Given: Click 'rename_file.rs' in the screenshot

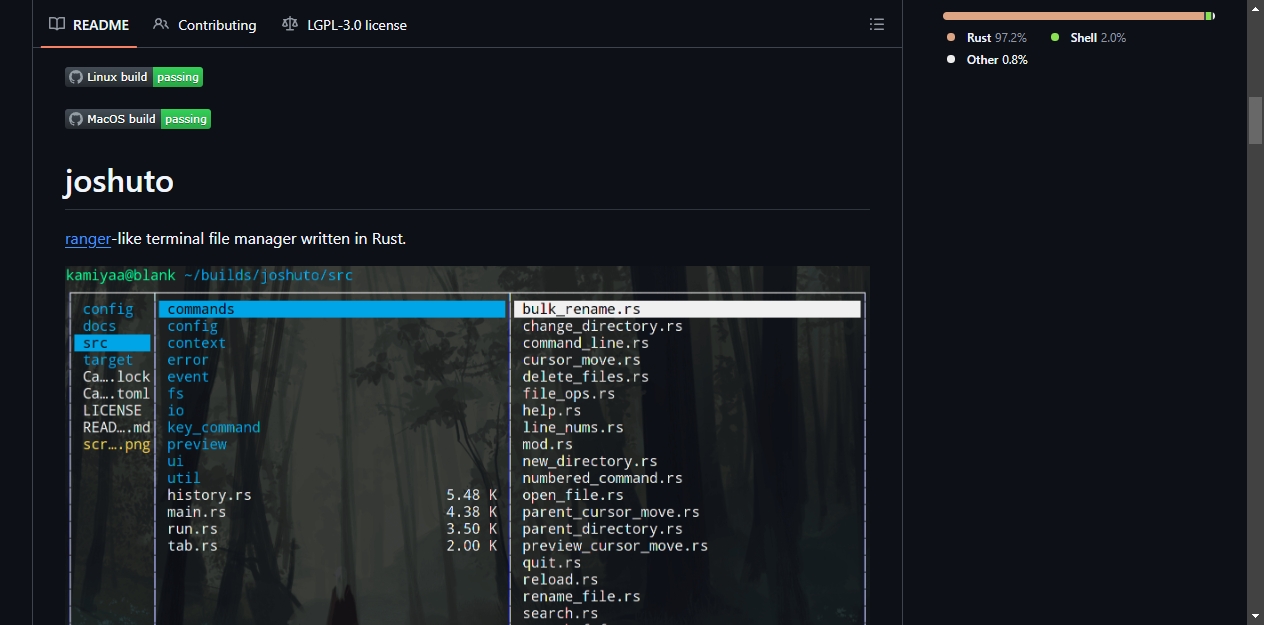Looking at the screenshot, I should coord(581,597).
